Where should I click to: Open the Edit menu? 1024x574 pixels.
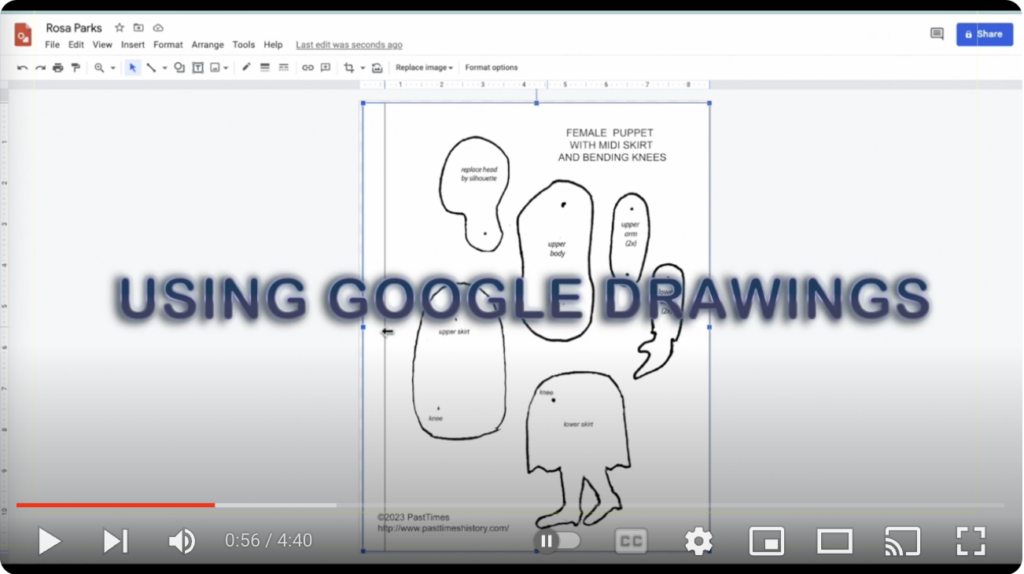tap(76, 45)
